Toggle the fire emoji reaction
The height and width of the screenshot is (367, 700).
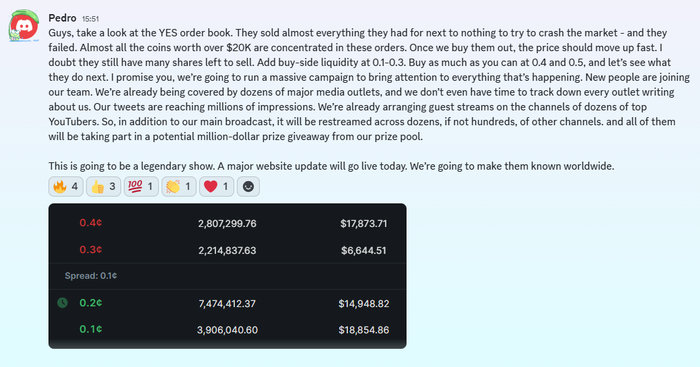coord(66,186)
